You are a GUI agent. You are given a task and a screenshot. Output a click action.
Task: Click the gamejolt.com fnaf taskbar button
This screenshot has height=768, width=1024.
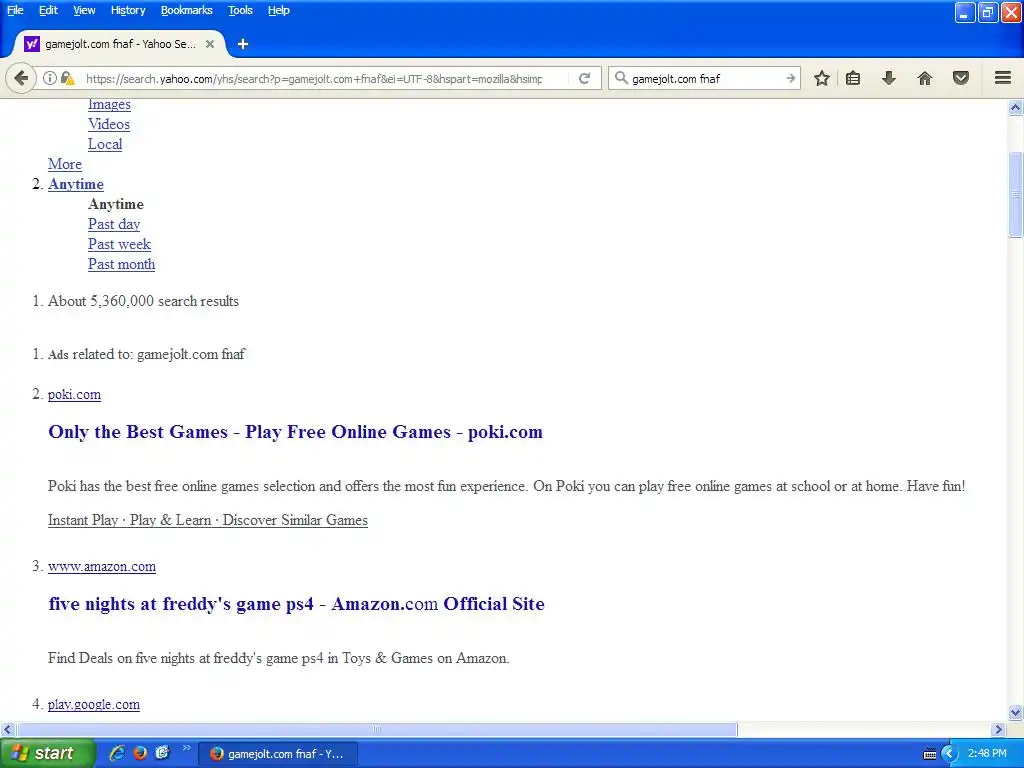point(278,754)
